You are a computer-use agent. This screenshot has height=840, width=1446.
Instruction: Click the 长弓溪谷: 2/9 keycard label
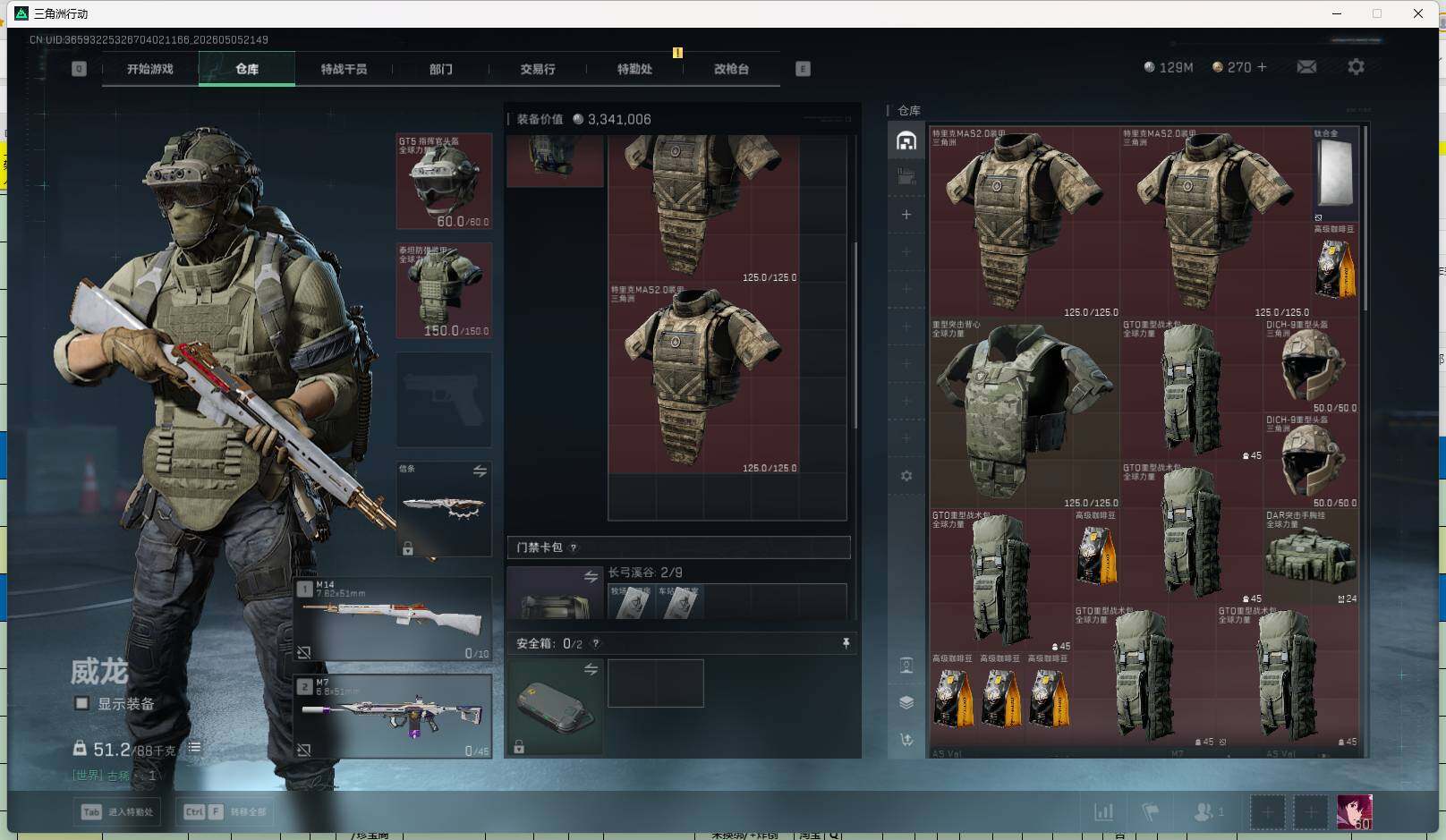[645, 573]
